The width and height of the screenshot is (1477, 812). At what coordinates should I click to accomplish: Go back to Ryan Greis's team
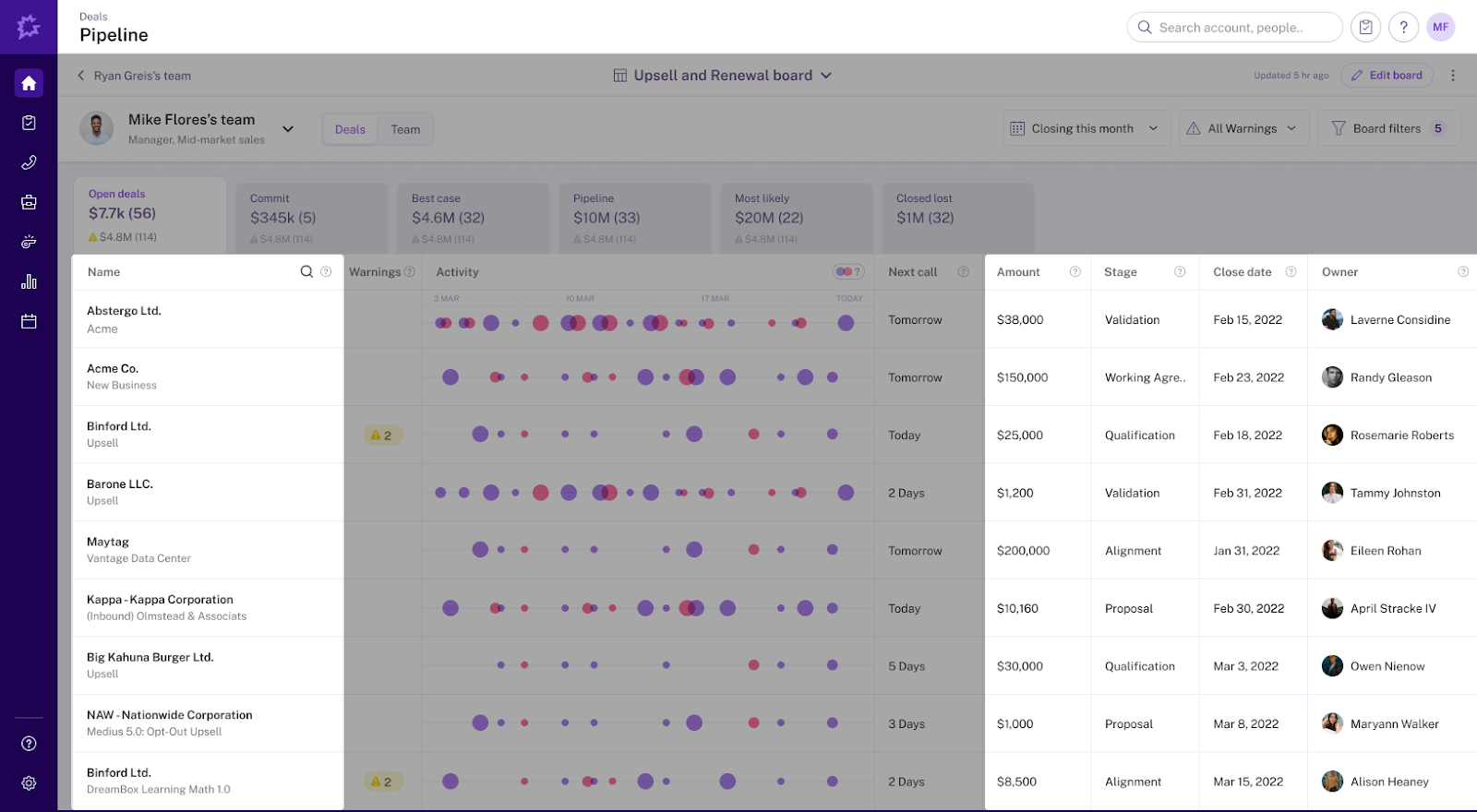pos(134,76)
